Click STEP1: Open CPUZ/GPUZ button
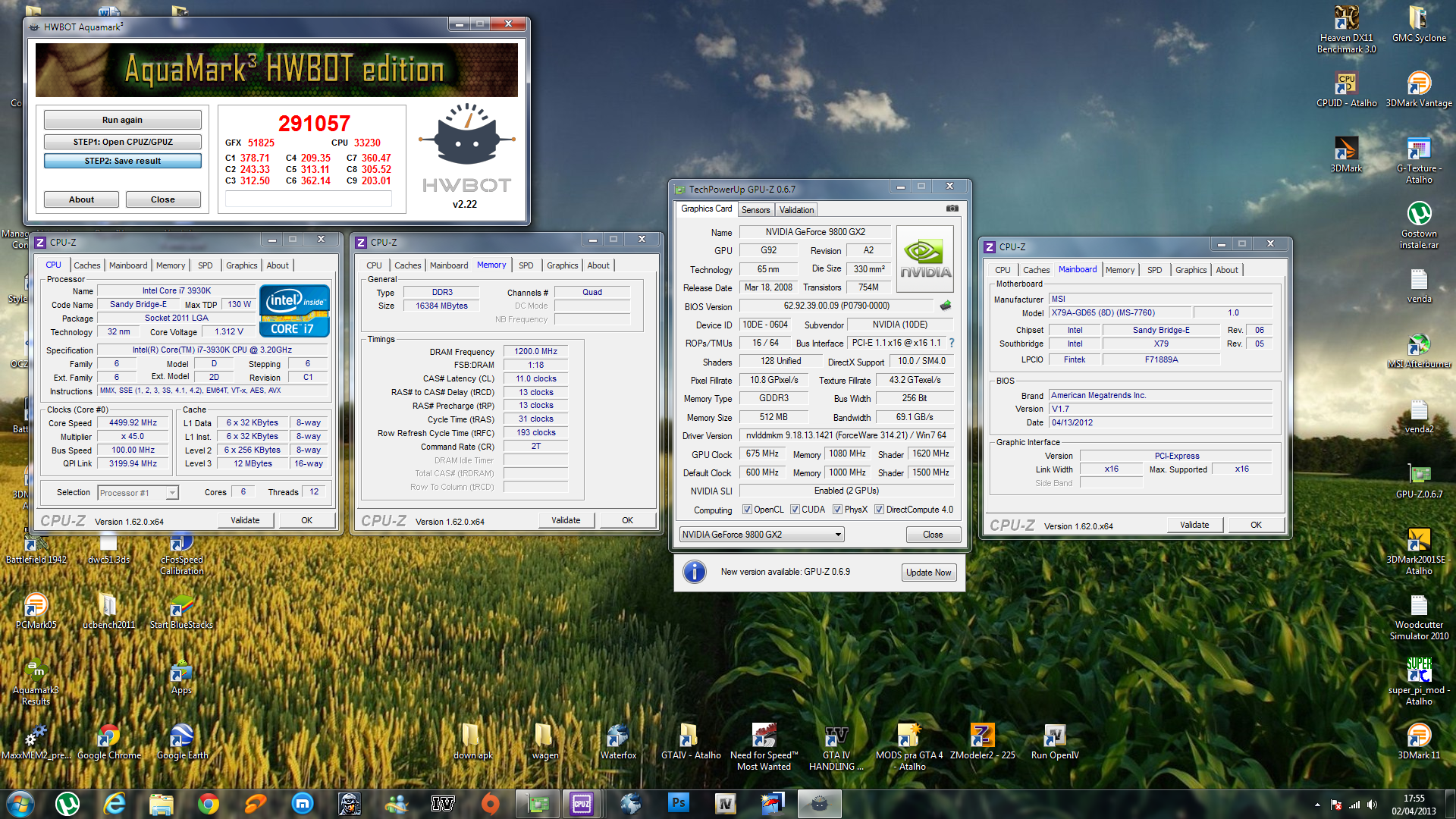 tap(122, 142)
